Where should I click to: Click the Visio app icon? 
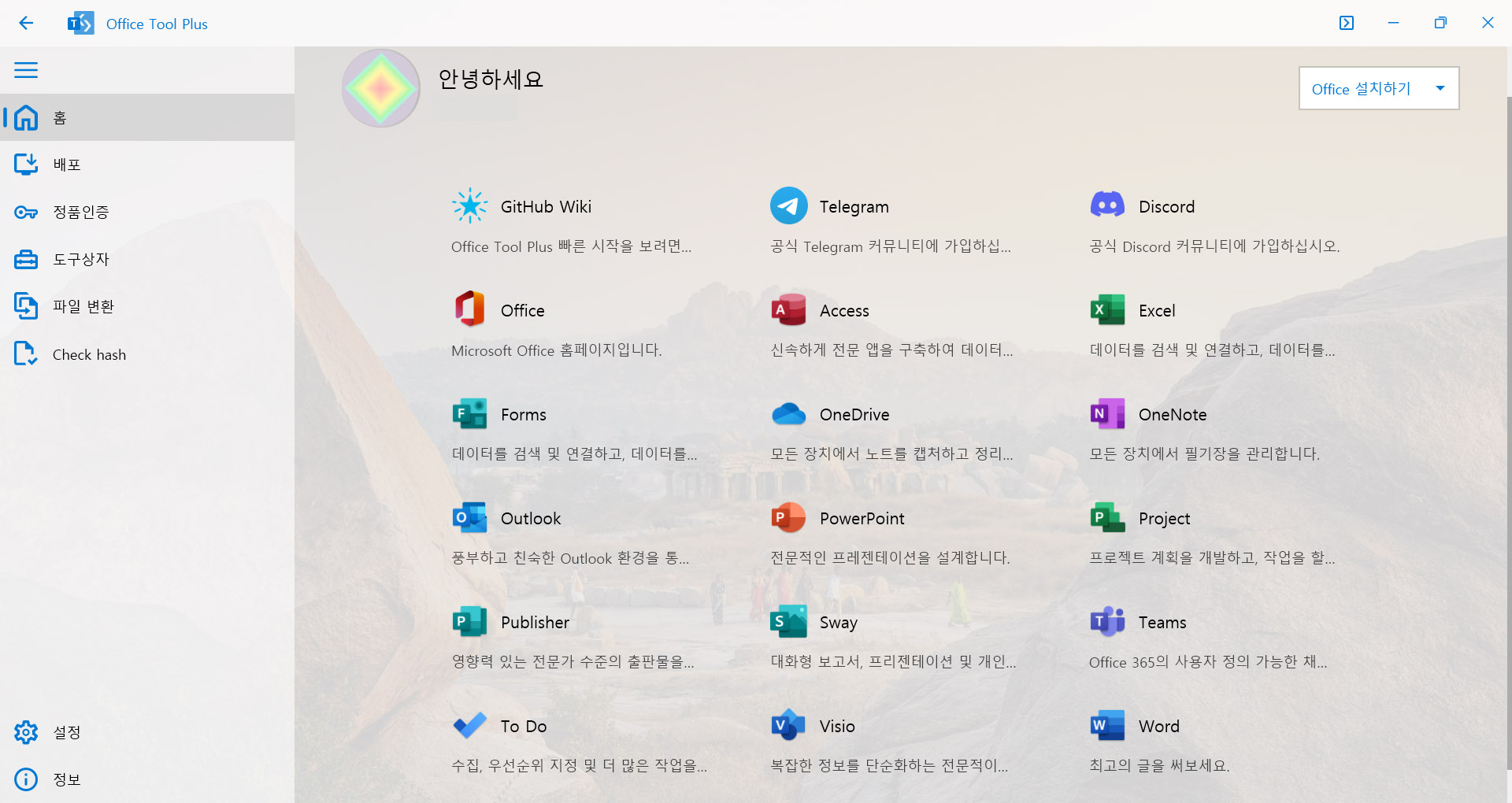point(789,725)
